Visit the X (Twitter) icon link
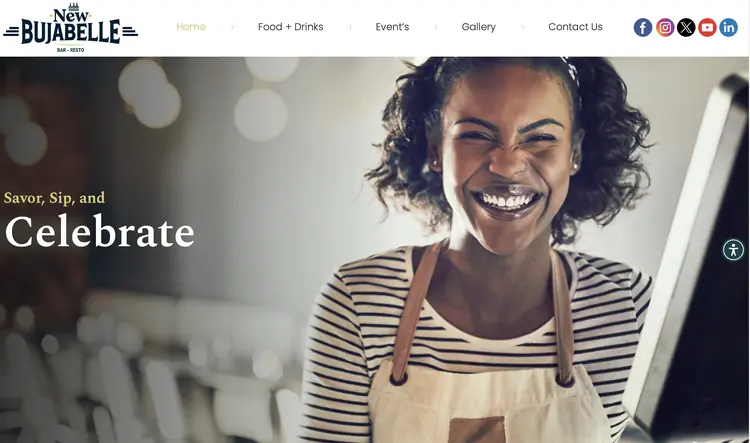Screen dimensions: 750x443 (x=686, y=27)
